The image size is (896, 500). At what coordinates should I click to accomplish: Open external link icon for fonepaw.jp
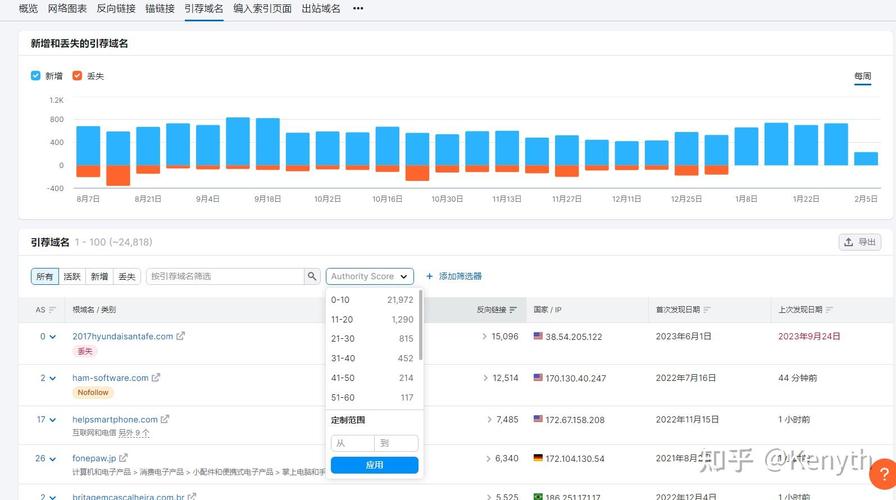pos(123,458)
